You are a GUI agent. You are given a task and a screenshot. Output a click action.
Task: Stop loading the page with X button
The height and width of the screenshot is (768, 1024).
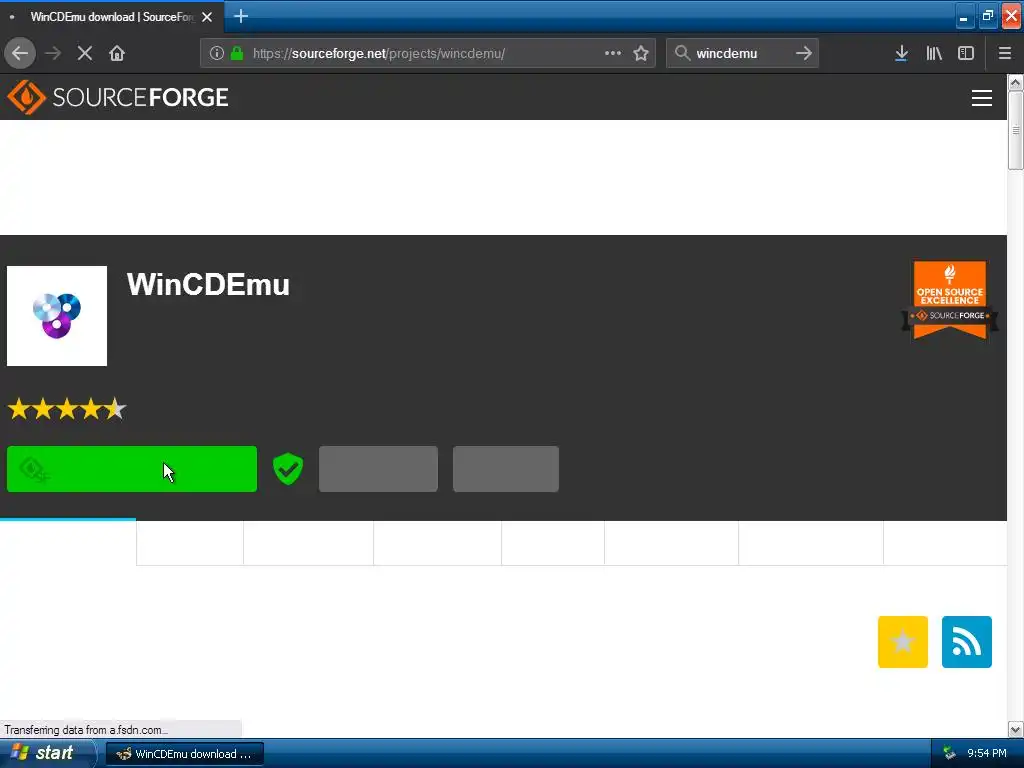[85, 53]
